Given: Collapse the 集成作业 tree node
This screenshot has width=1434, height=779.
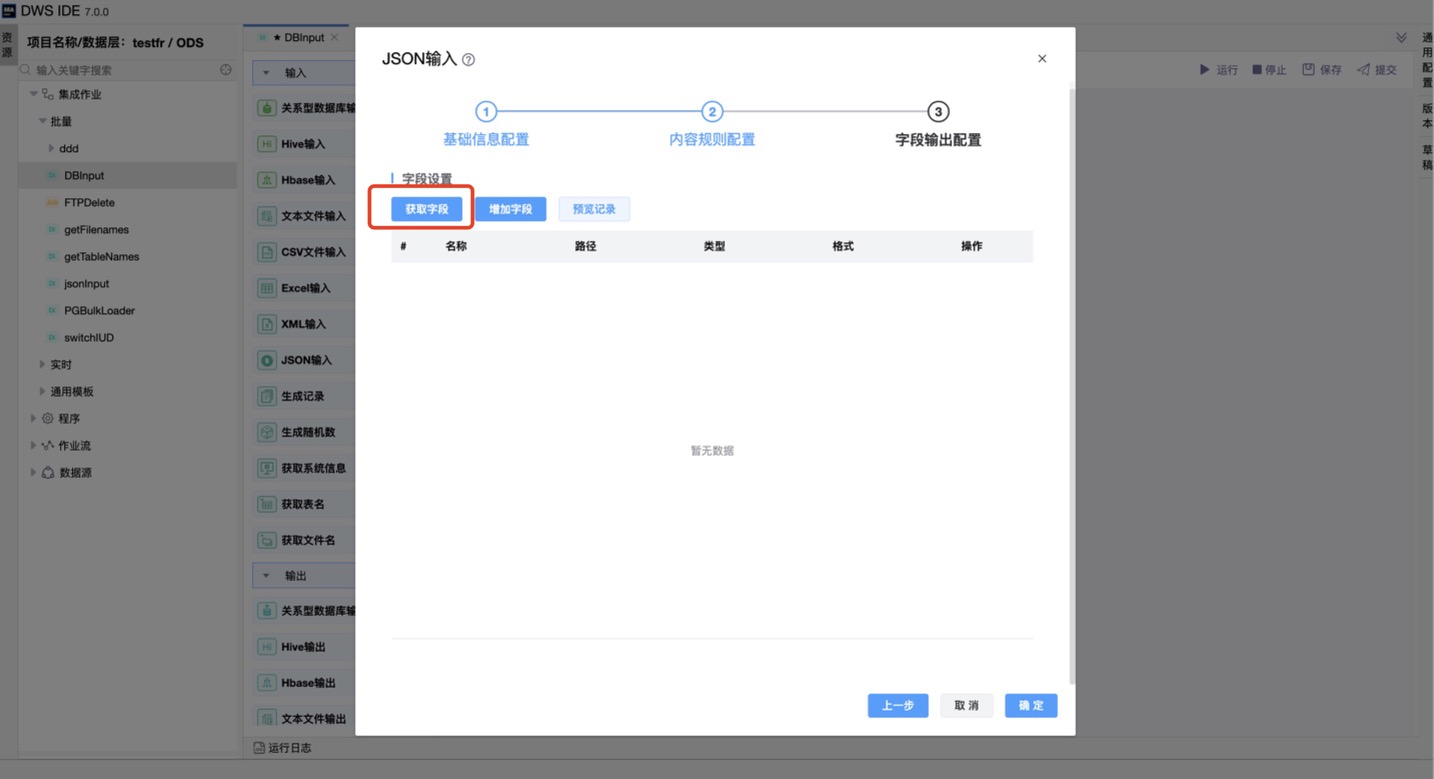Looking at the screenshot, I should tap(33, 94).
